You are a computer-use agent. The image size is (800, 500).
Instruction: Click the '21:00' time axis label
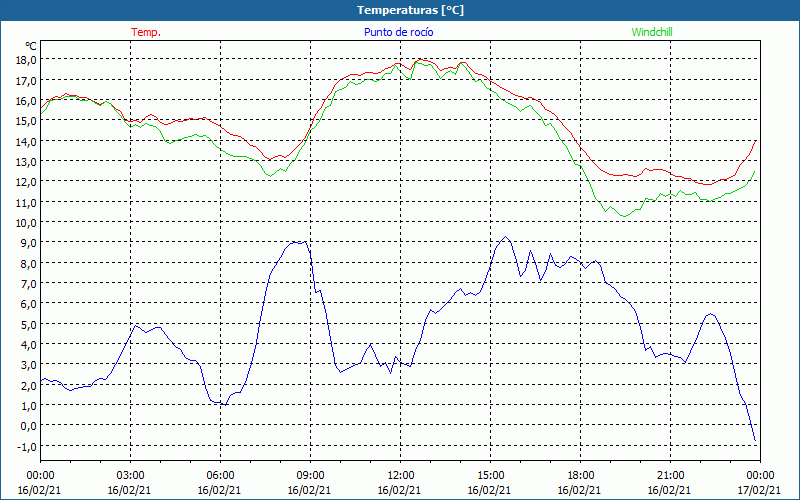tap(670, 476)
